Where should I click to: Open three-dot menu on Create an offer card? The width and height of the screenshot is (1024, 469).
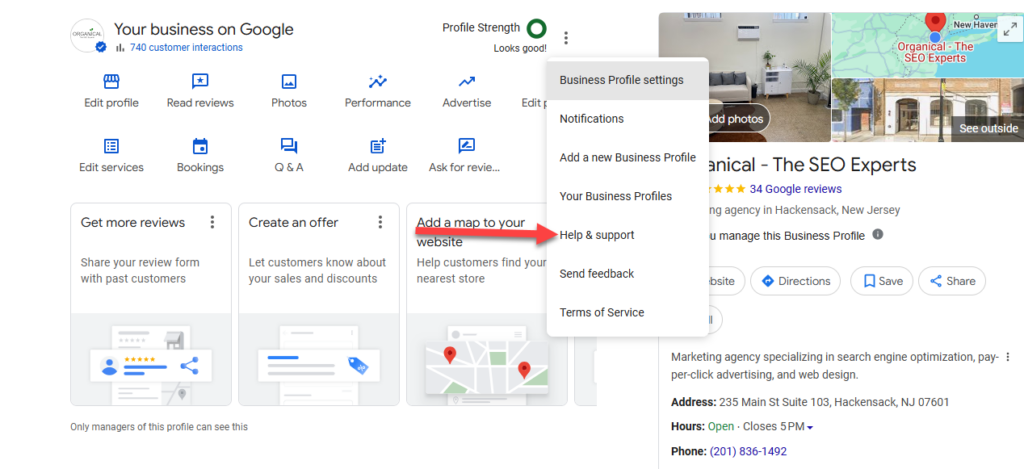coord(380,222)
